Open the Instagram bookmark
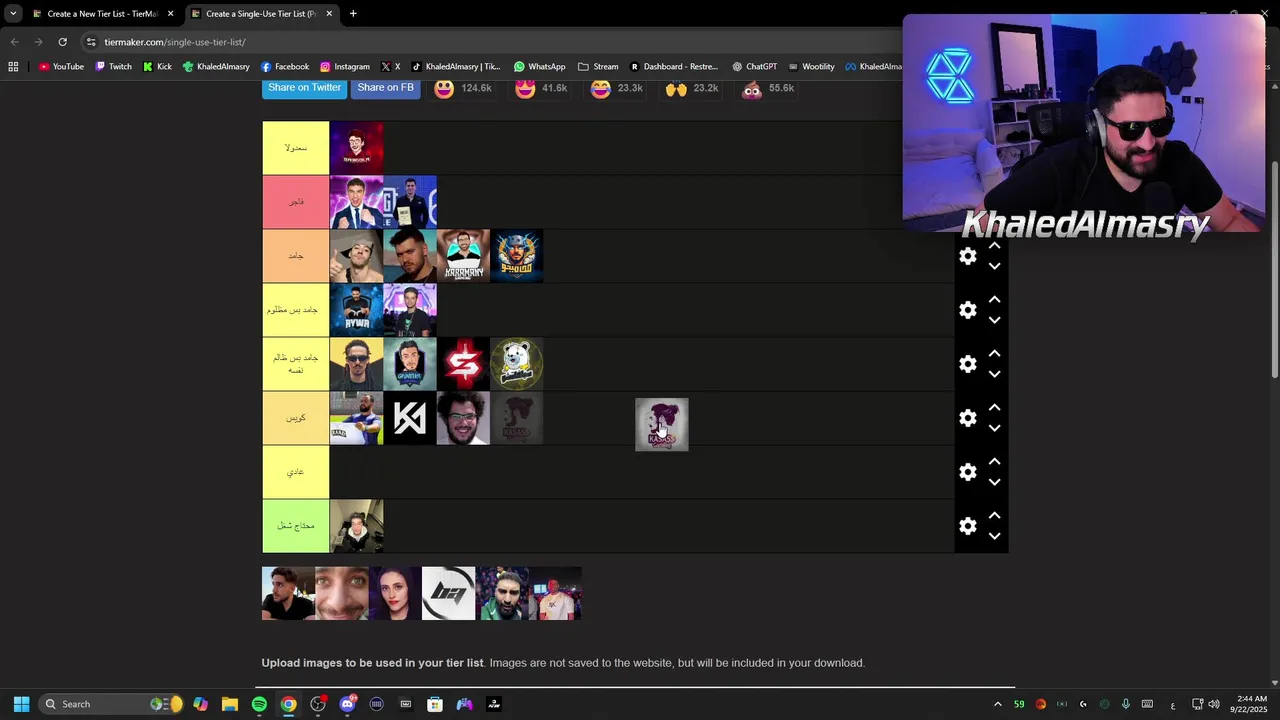The image size is (1280, 720). pyautogui.click(x=345, y=67)
